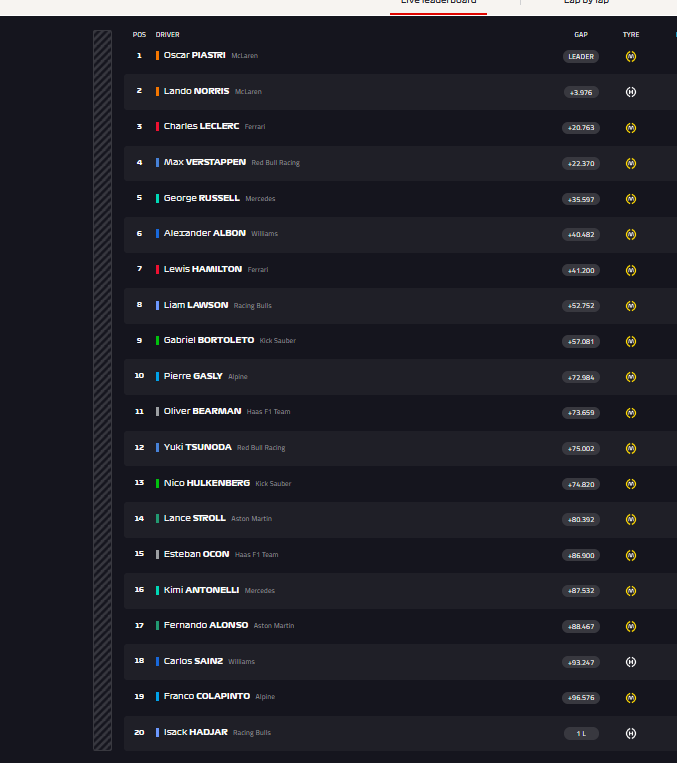Select Fernando ALONSO row
This screenshot has width=677, height=763.
(400, 626)
